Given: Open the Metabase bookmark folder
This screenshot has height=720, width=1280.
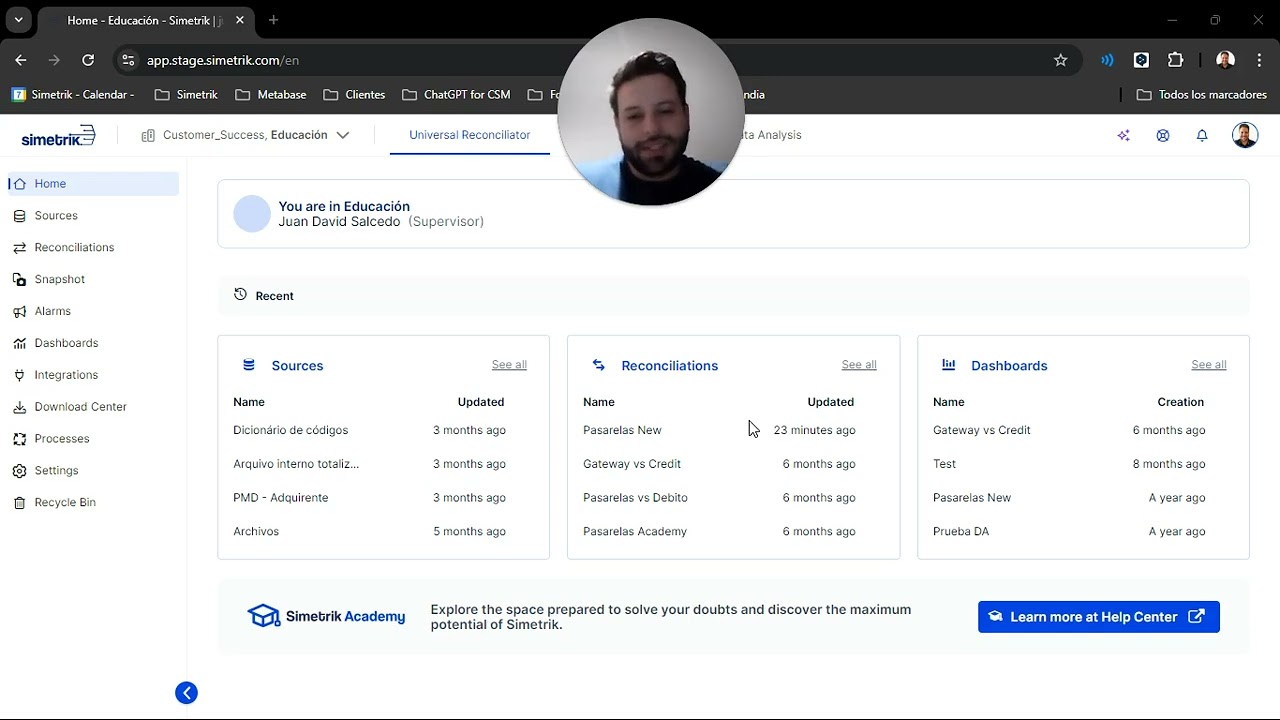Looking at the screenshot, I should [271, 95].
